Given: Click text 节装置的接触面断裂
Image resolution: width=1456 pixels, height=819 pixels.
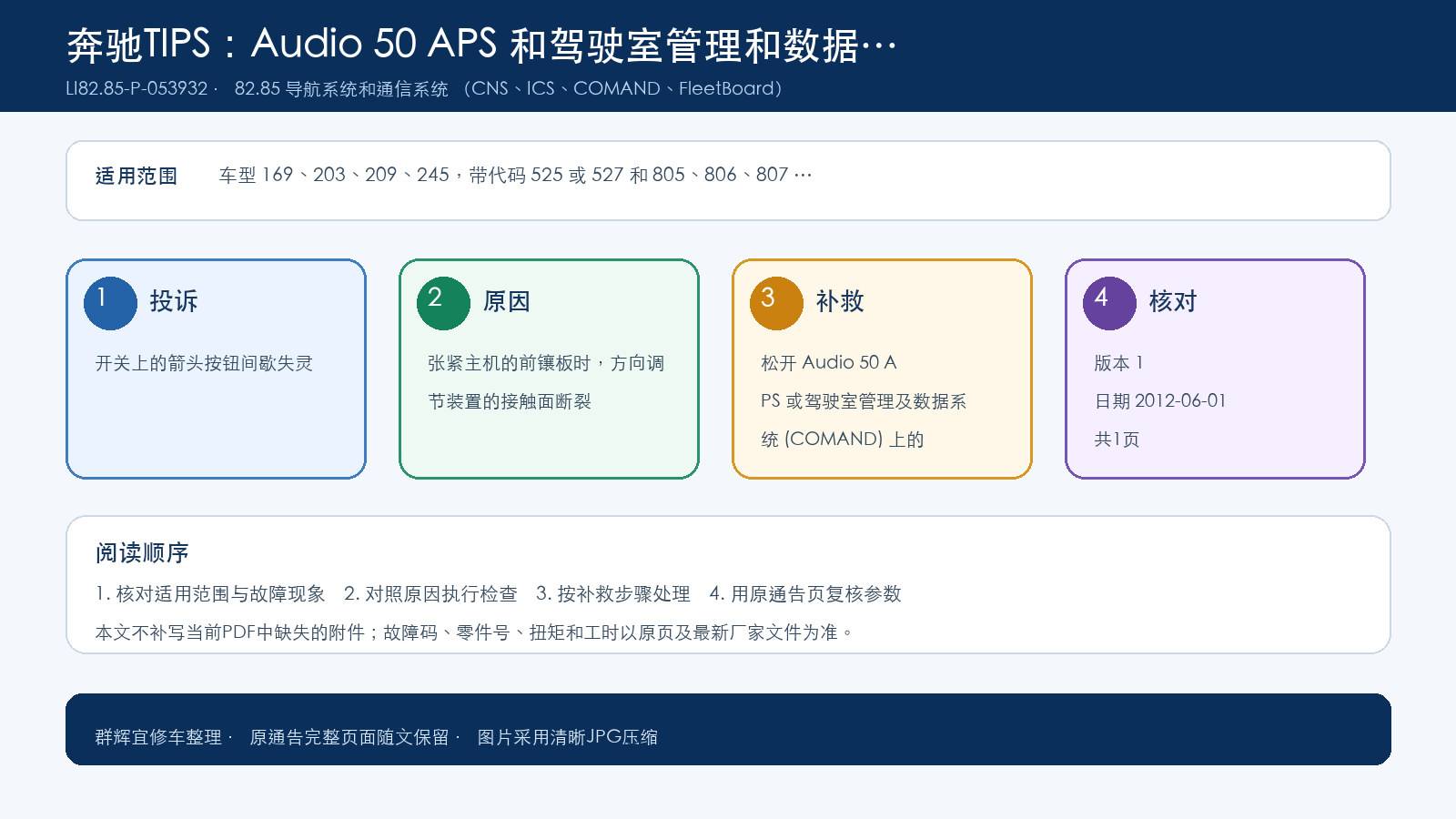Looking at the screenshot, I should [510, 401].
